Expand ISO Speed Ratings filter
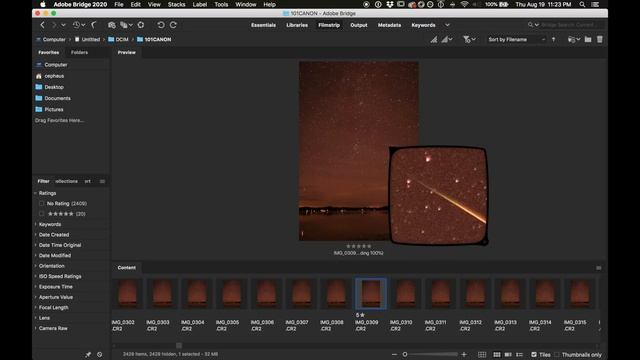The image size is (640, 360). [36, 276]
